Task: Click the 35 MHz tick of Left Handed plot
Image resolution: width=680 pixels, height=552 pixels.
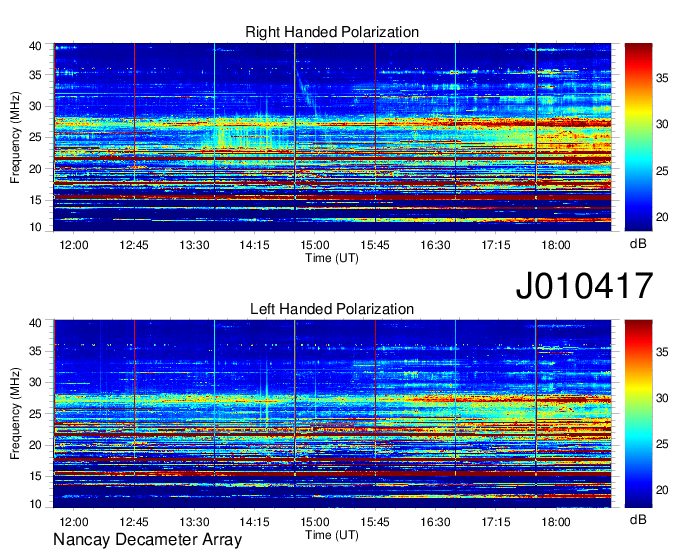Action: [x=36, y=351]
